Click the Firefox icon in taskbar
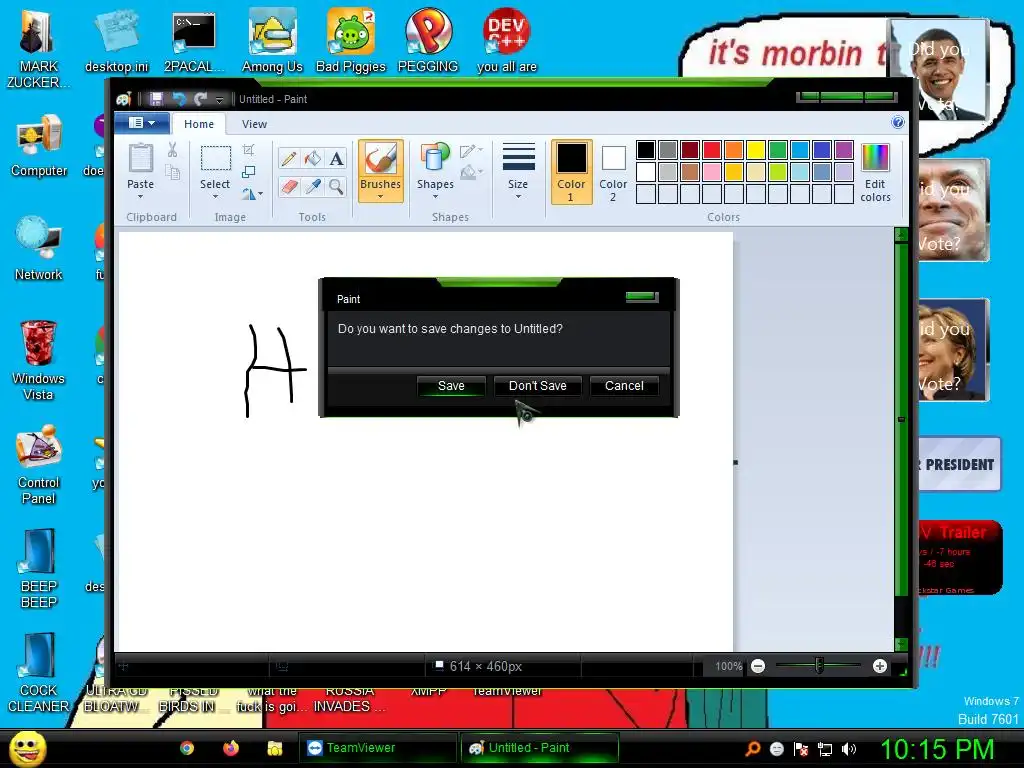1024x768 pixels. tap(231, 748)
